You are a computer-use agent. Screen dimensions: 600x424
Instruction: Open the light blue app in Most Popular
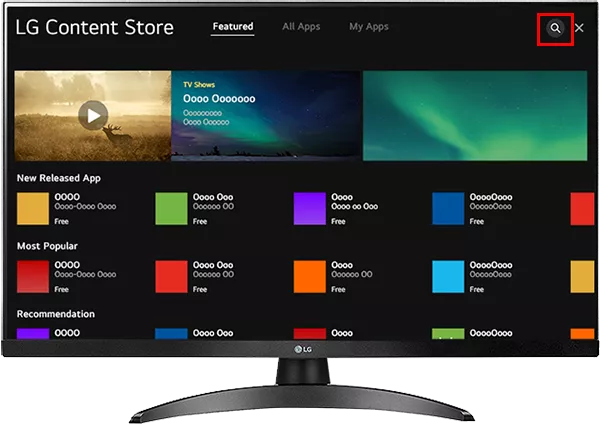[x=448, y=277]
